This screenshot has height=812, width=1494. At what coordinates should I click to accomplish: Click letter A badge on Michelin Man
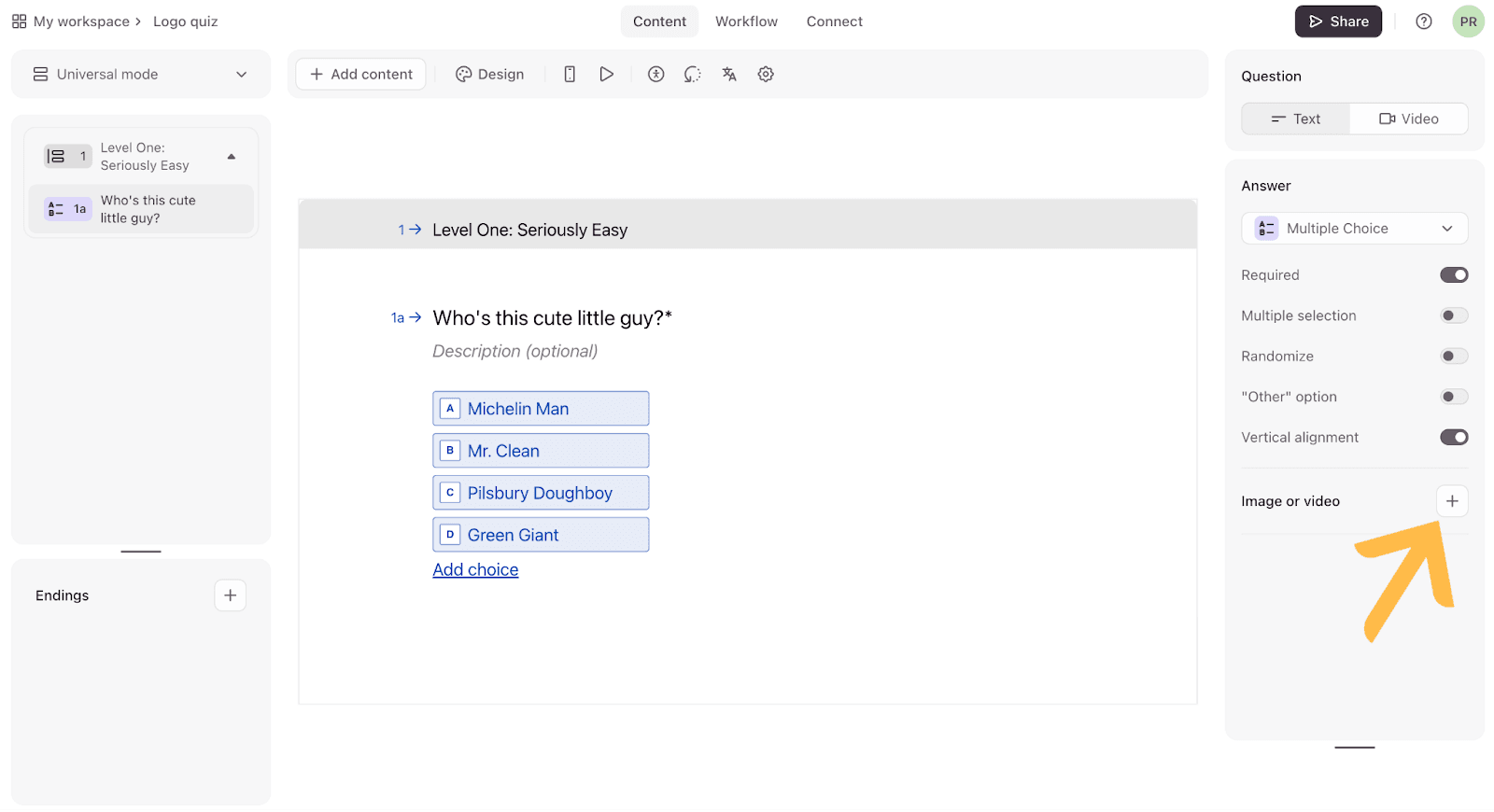coord(450,409)
